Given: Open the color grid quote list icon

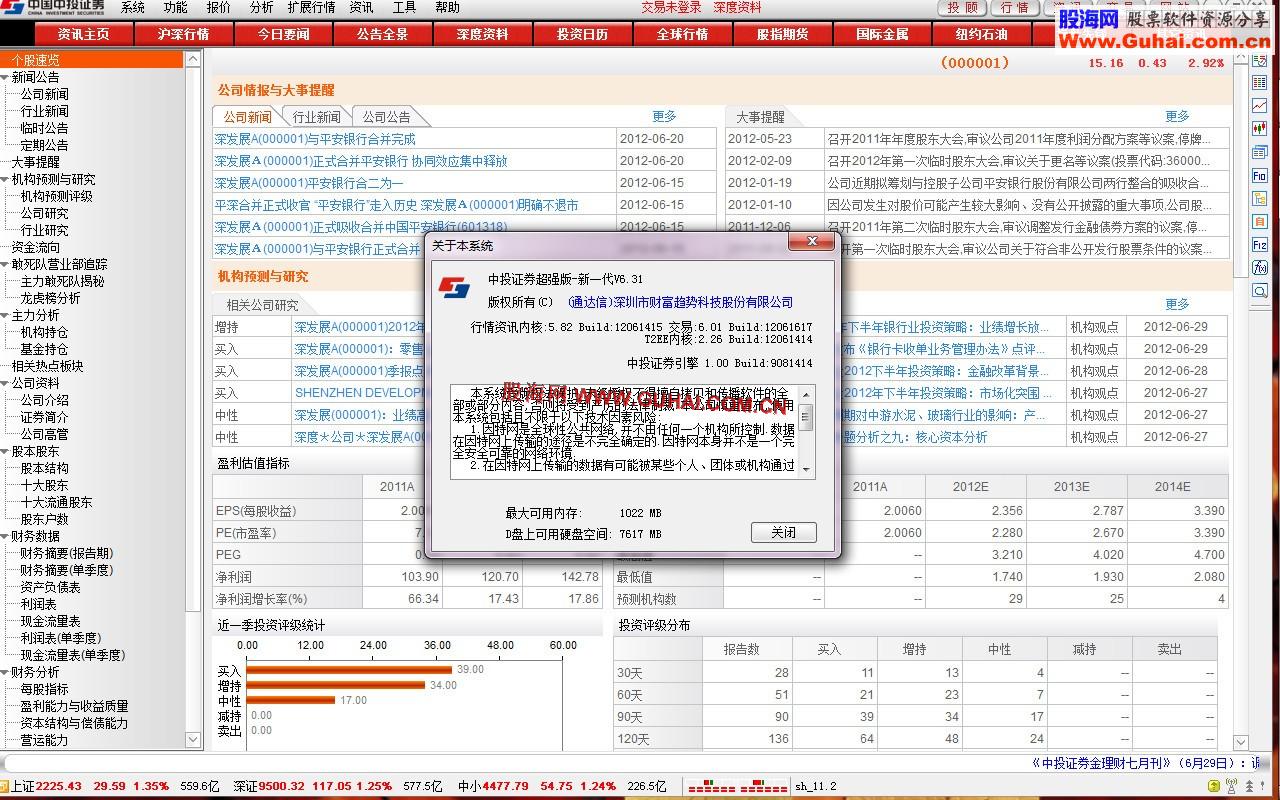Looking at the screenshot, I should (1260, 83).
